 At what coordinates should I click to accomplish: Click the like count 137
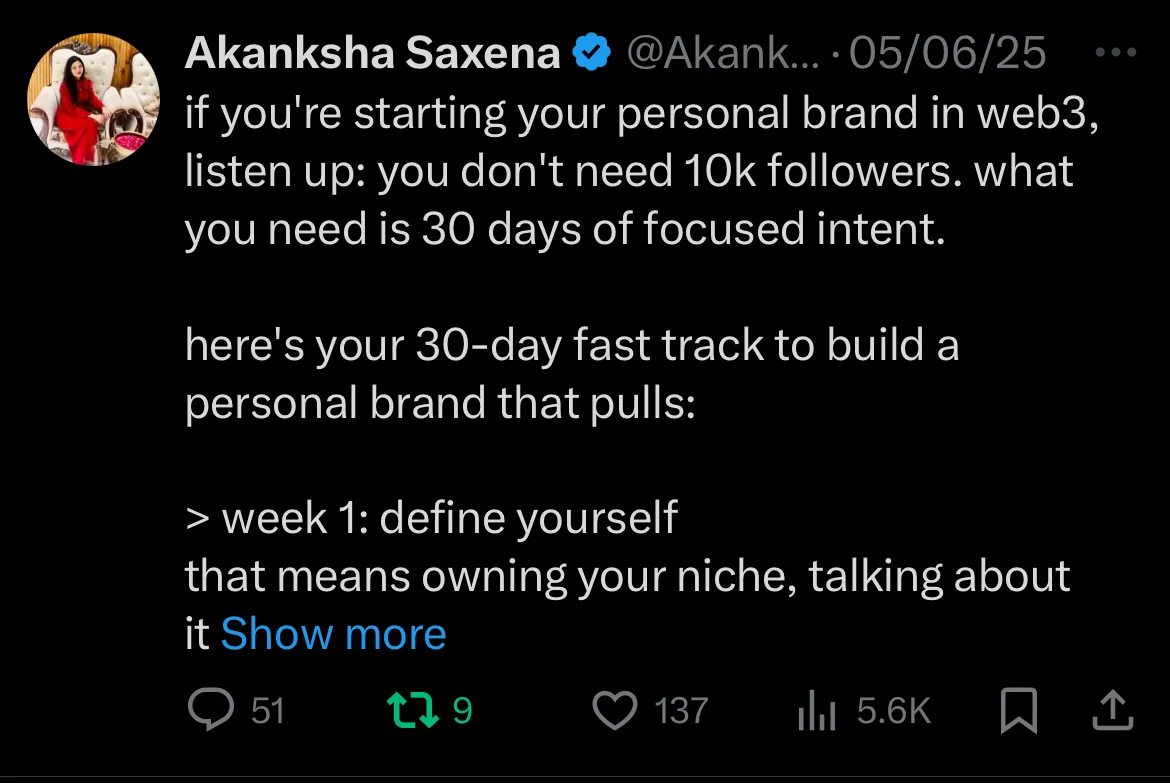[x=681, y=711]
